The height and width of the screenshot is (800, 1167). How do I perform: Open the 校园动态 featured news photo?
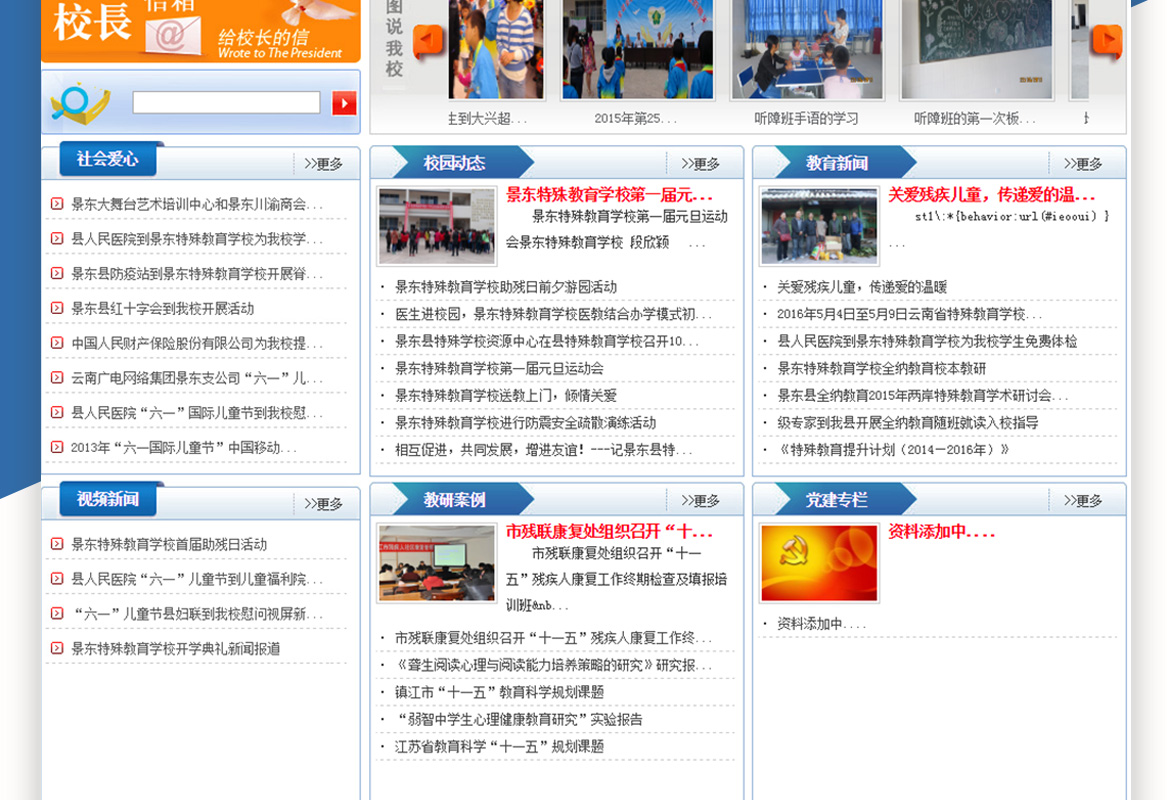click(x=436, y=226)
